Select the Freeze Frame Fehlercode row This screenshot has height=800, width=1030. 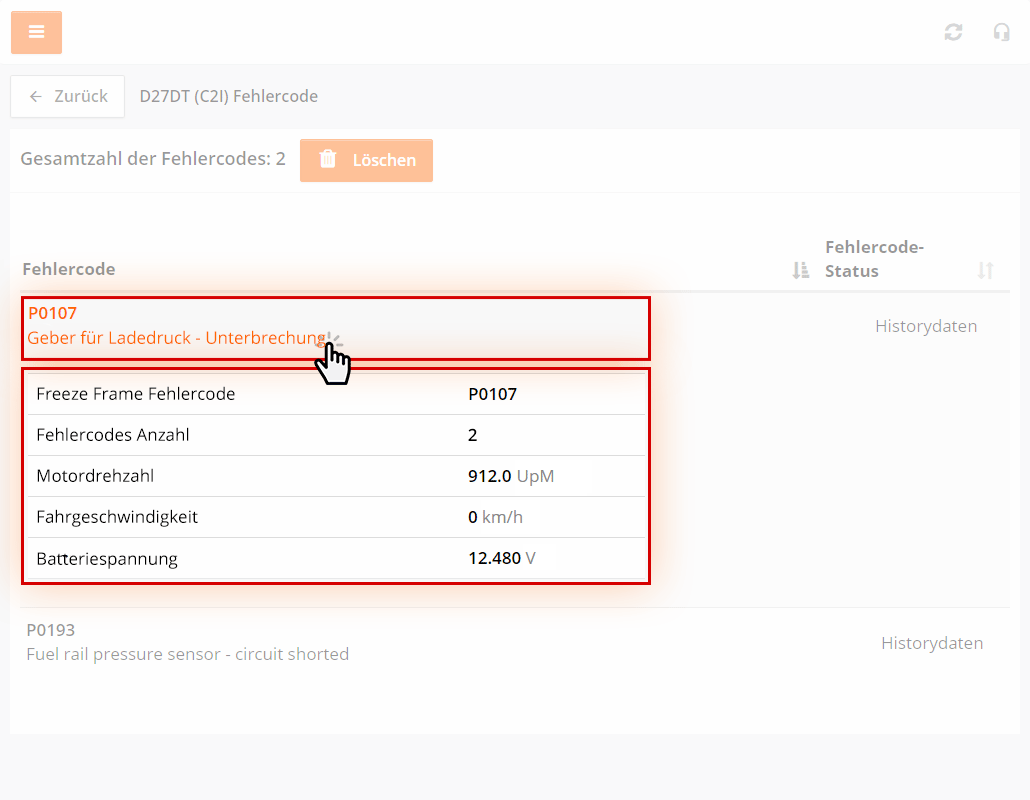(x=336, y=394)
